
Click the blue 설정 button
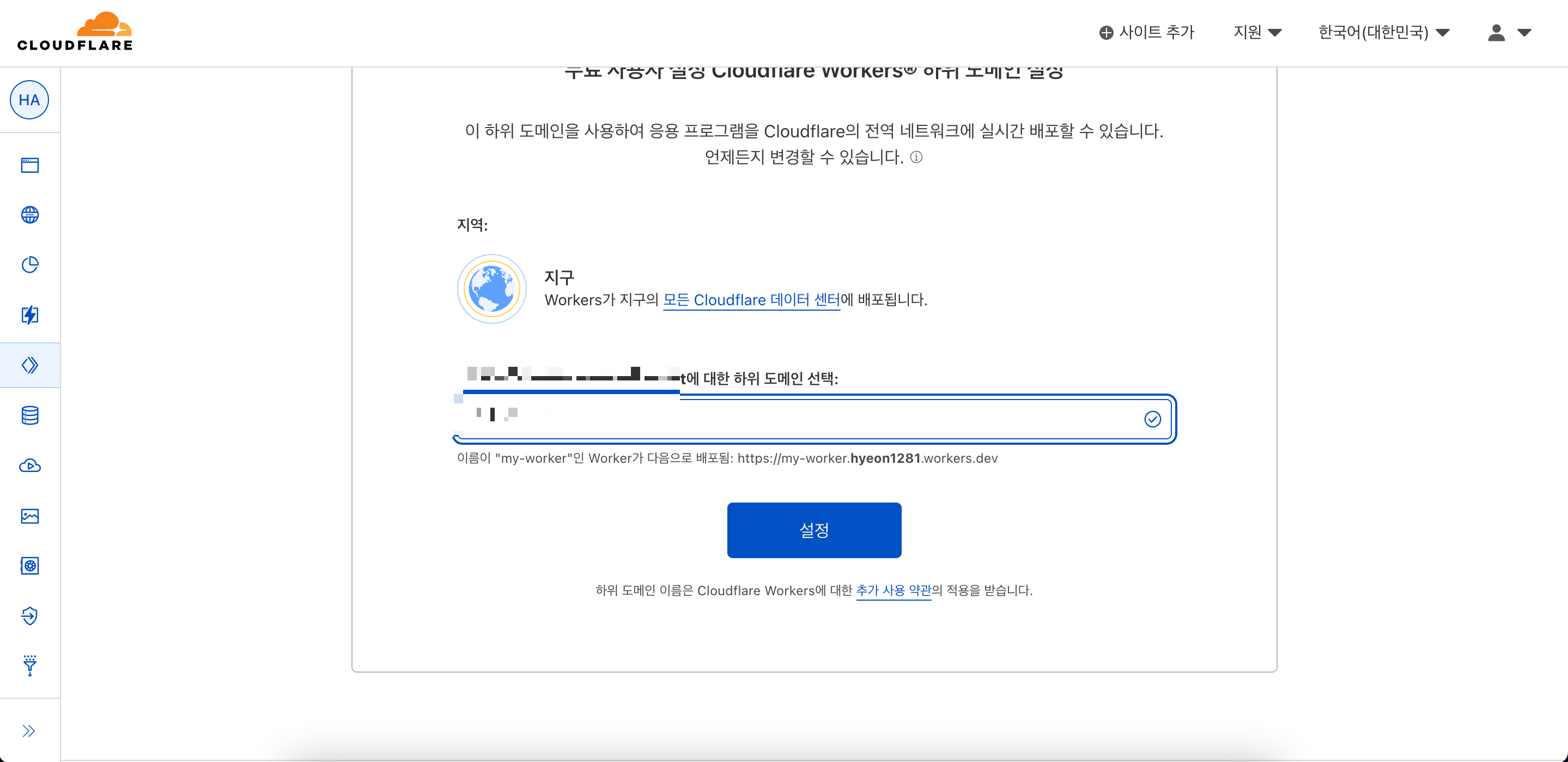pos(814,530)
